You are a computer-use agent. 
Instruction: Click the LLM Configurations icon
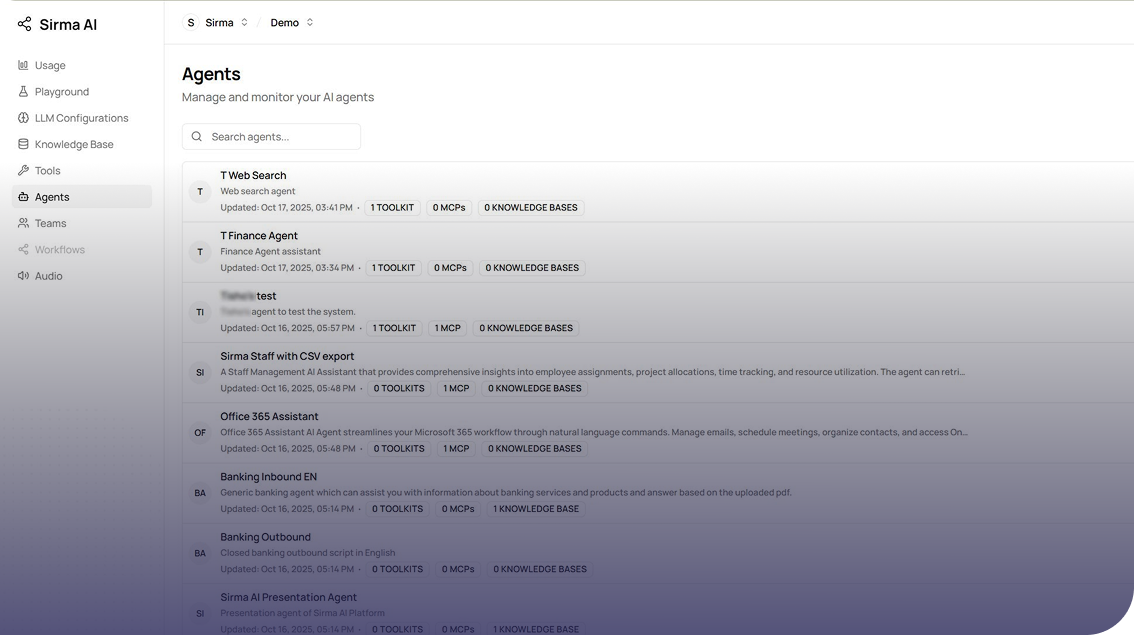[23, 118]
